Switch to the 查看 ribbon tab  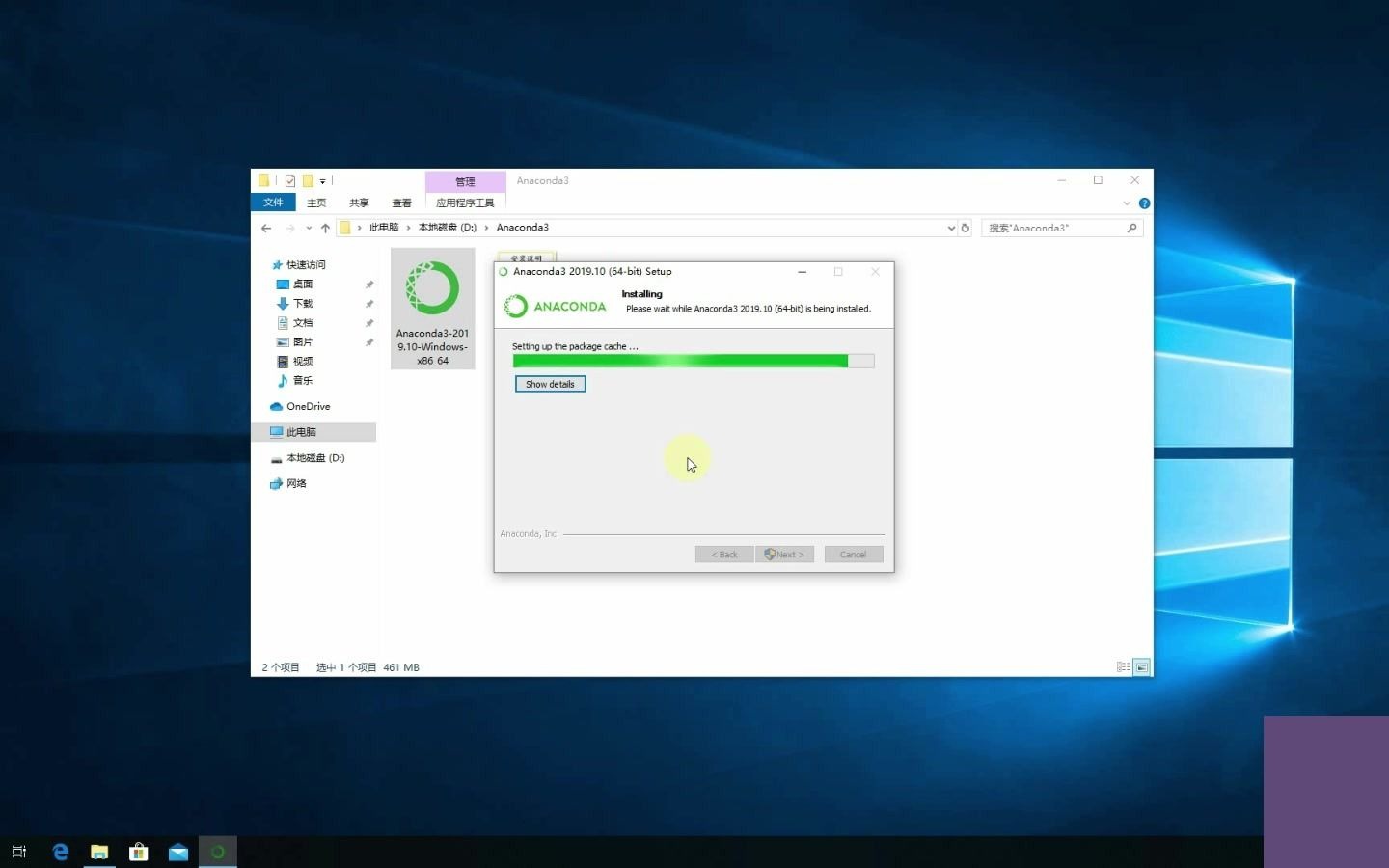point(401,203)
